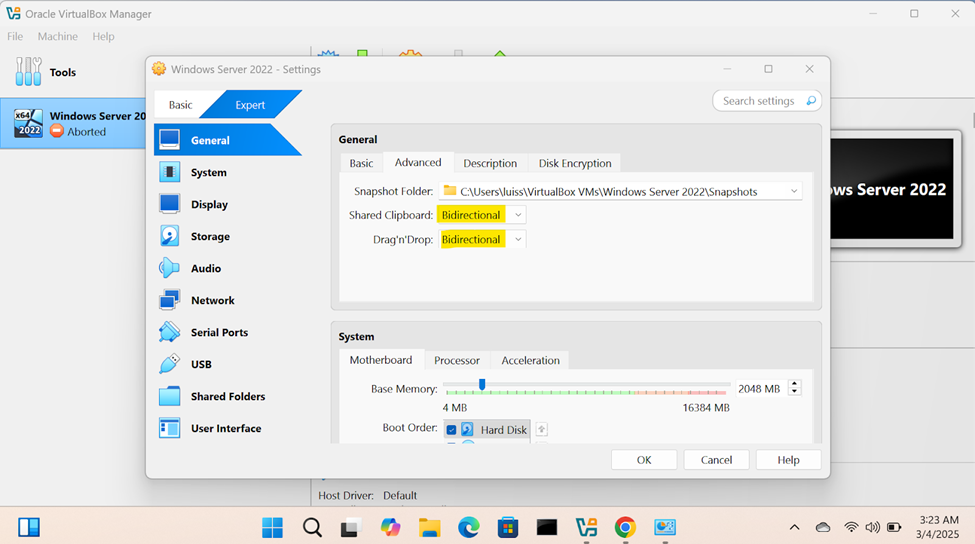Open the User Interface settings category
This screenshot has height=544, width=975.
tap(226, 428)
